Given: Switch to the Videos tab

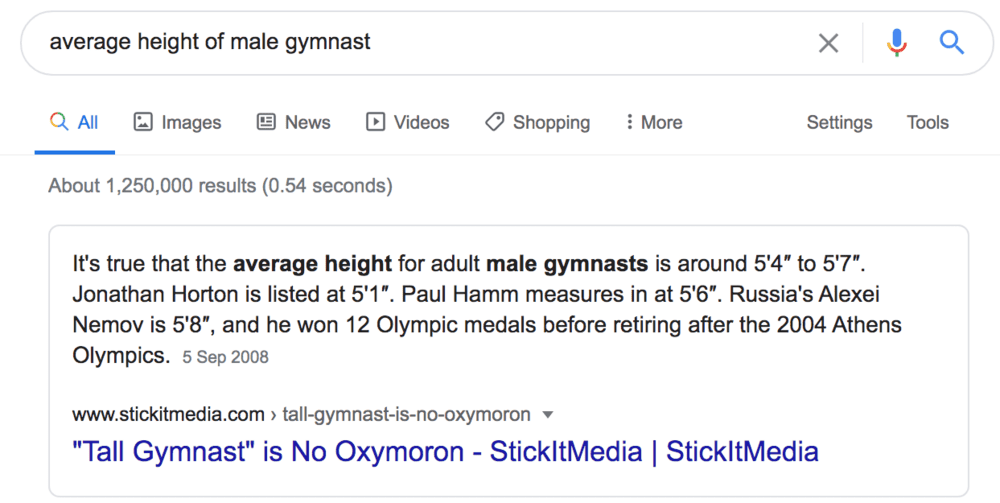Looking at the screenshot, I should (408, 122).
